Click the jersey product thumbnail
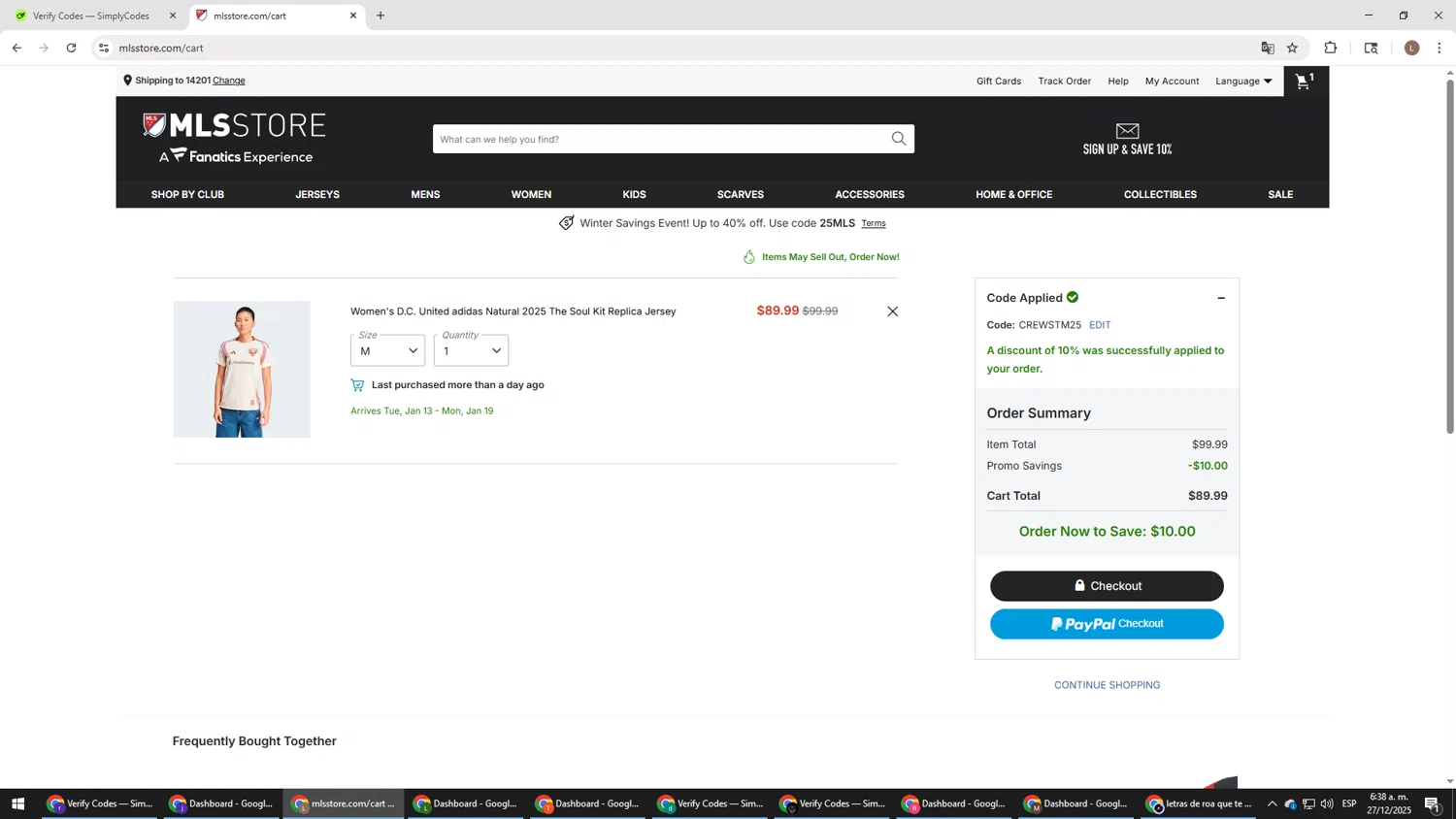The image size is (1456, 819). click(x=242, y=369)
